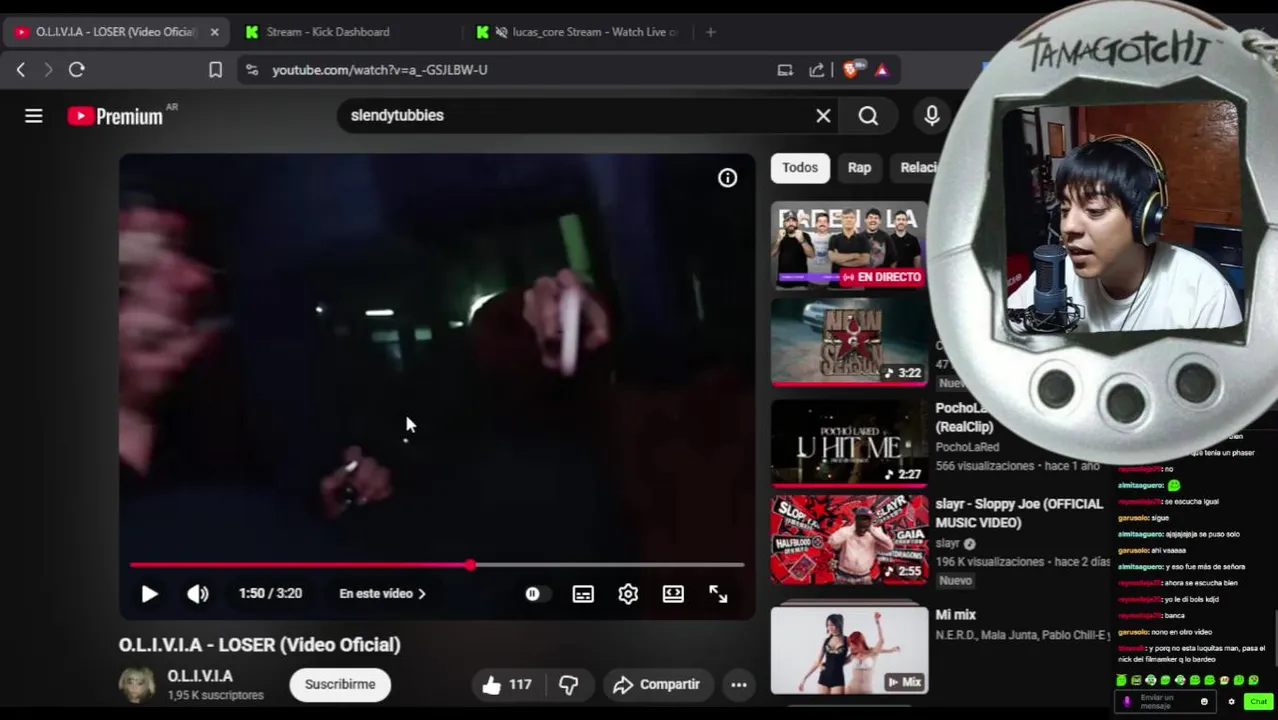Click 'Mi mix' playlist title
The width and height of the screenshot is (1278, 720).
click(956, 615)
